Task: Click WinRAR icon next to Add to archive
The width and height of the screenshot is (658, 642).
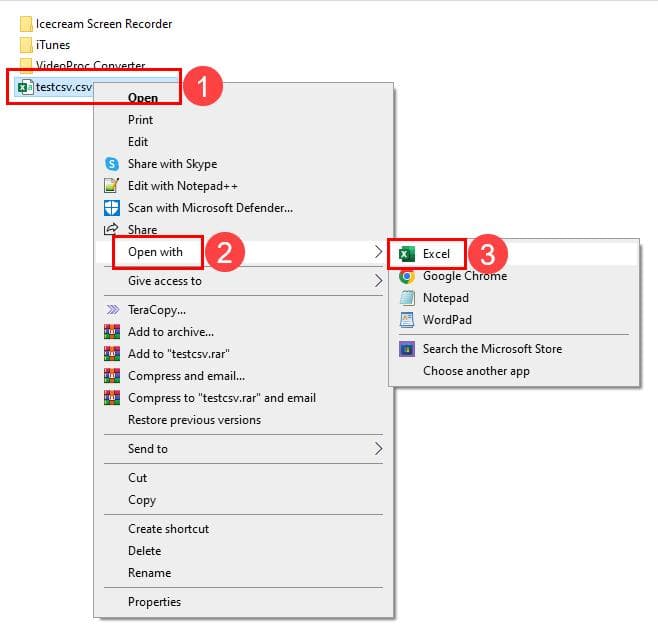Action: pos(112,331)
